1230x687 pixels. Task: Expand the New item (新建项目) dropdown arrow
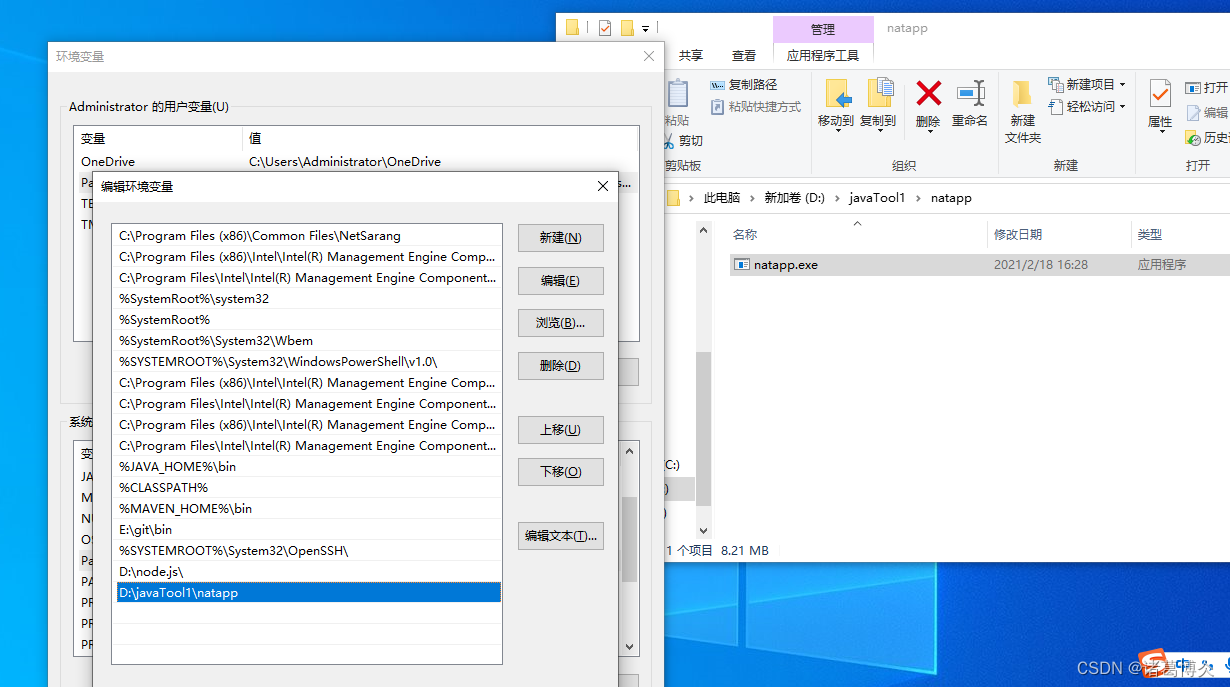click(1123, 85)
